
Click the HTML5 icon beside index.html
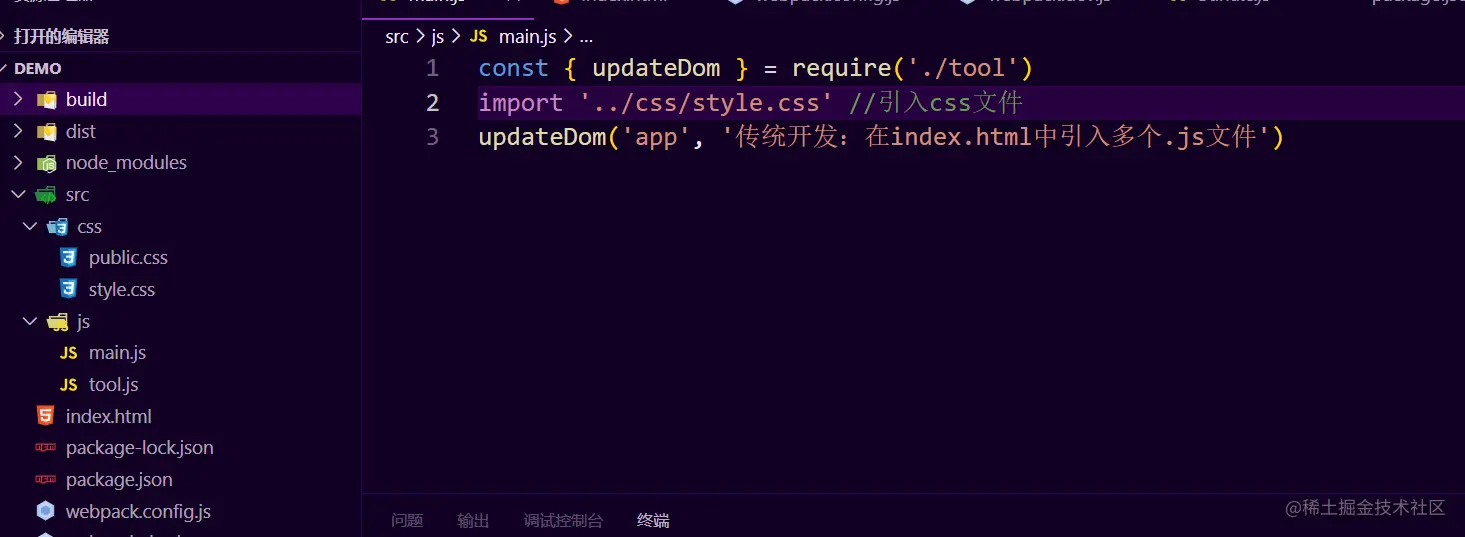(45, 416)
